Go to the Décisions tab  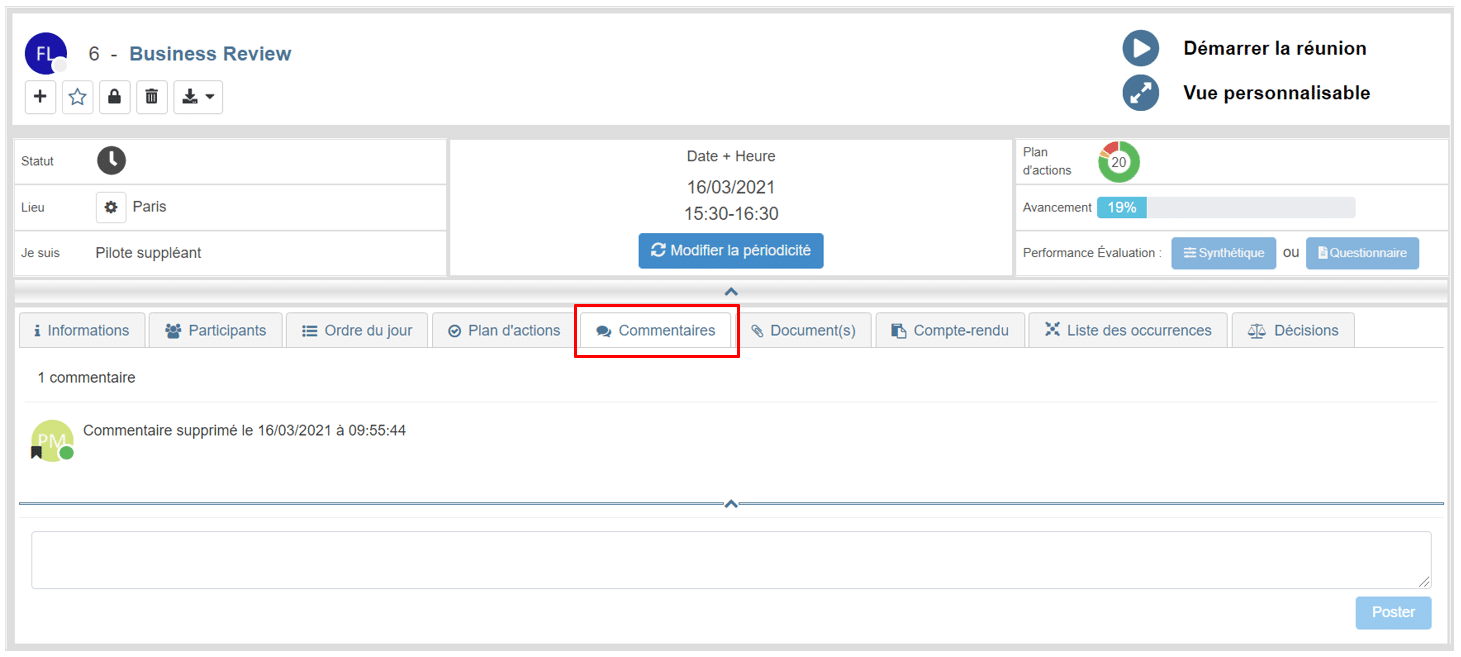1293,331
